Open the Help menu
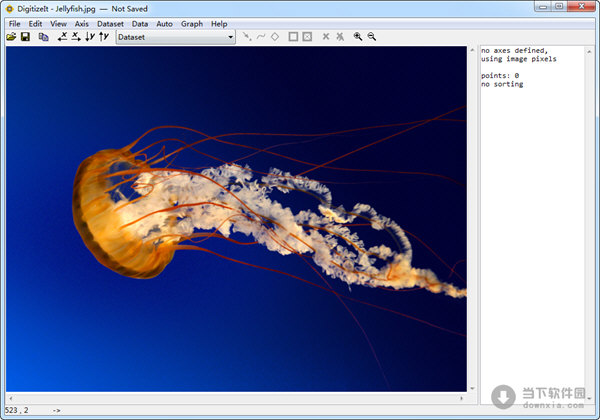600x420 pixels. click(219, 23)
